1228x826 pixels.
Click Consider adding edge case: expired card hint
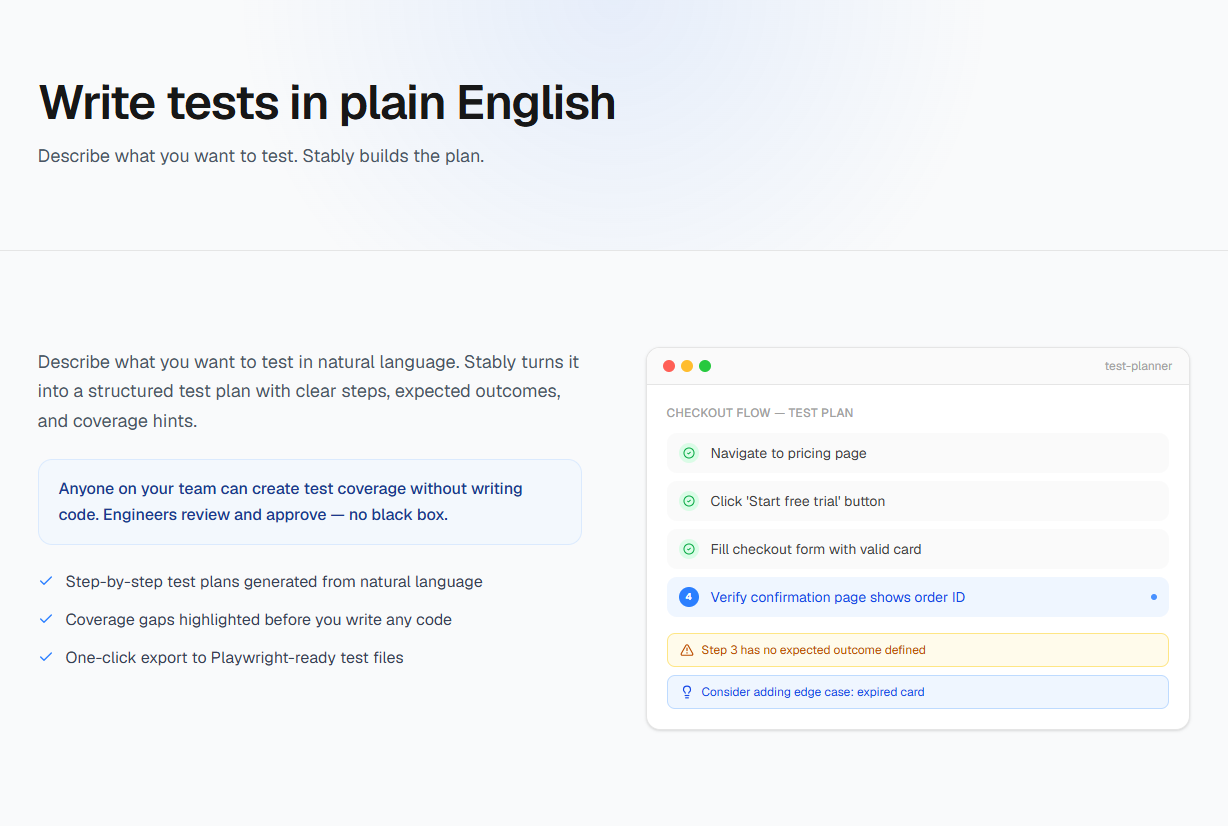[x=918, y=692]
